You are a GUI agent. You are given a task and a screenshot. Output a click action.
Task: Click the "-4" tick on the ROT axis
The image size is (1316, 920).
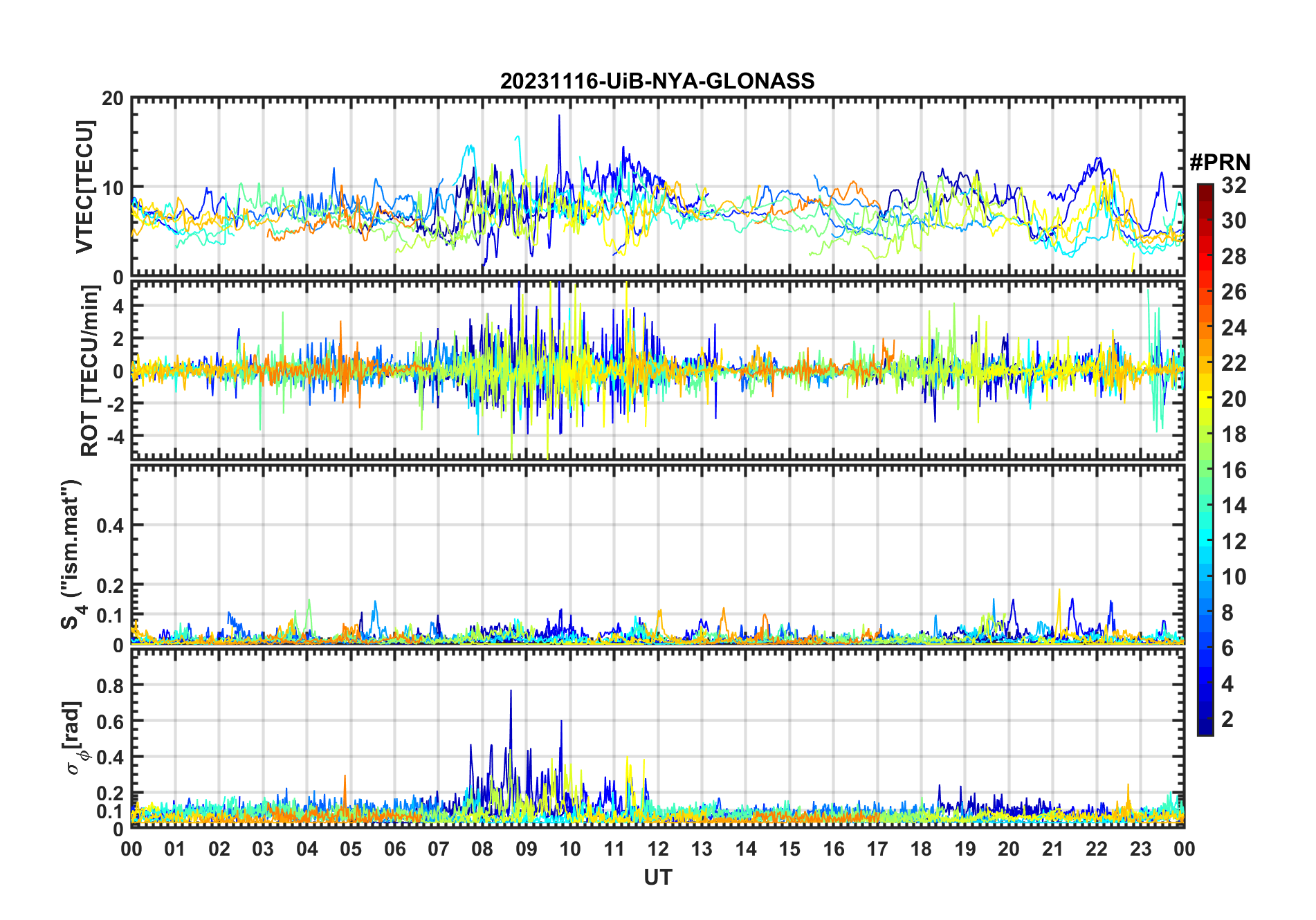pyautogui.click(x=115, y=437)
